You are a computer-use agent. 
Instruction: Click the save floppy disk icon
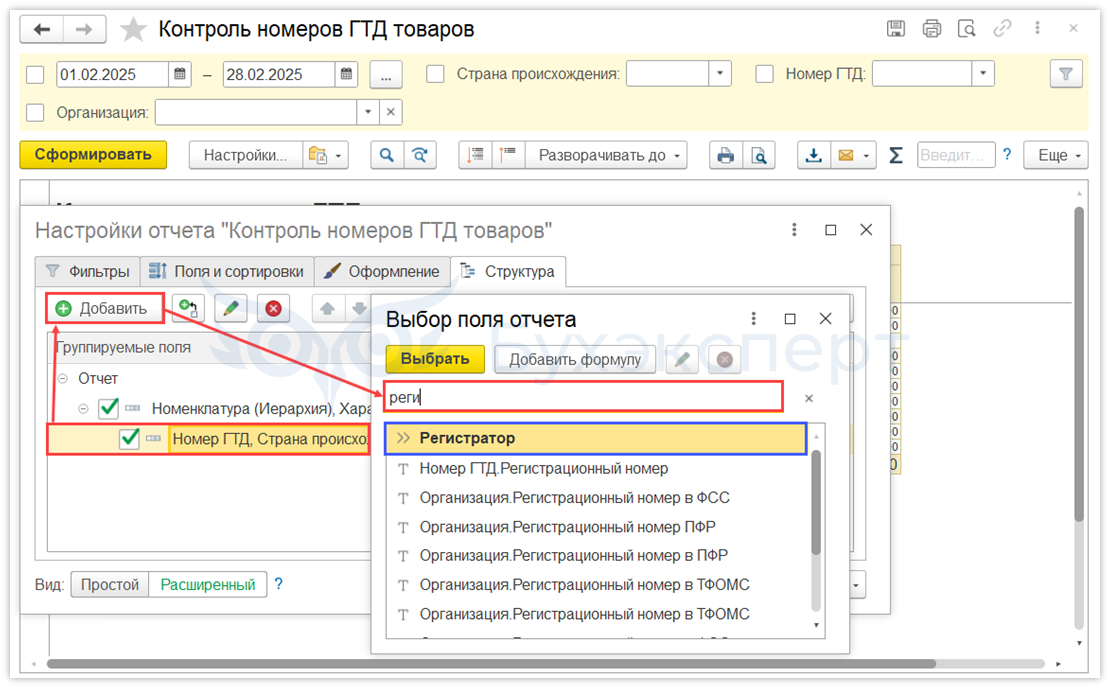click(897, 29)
